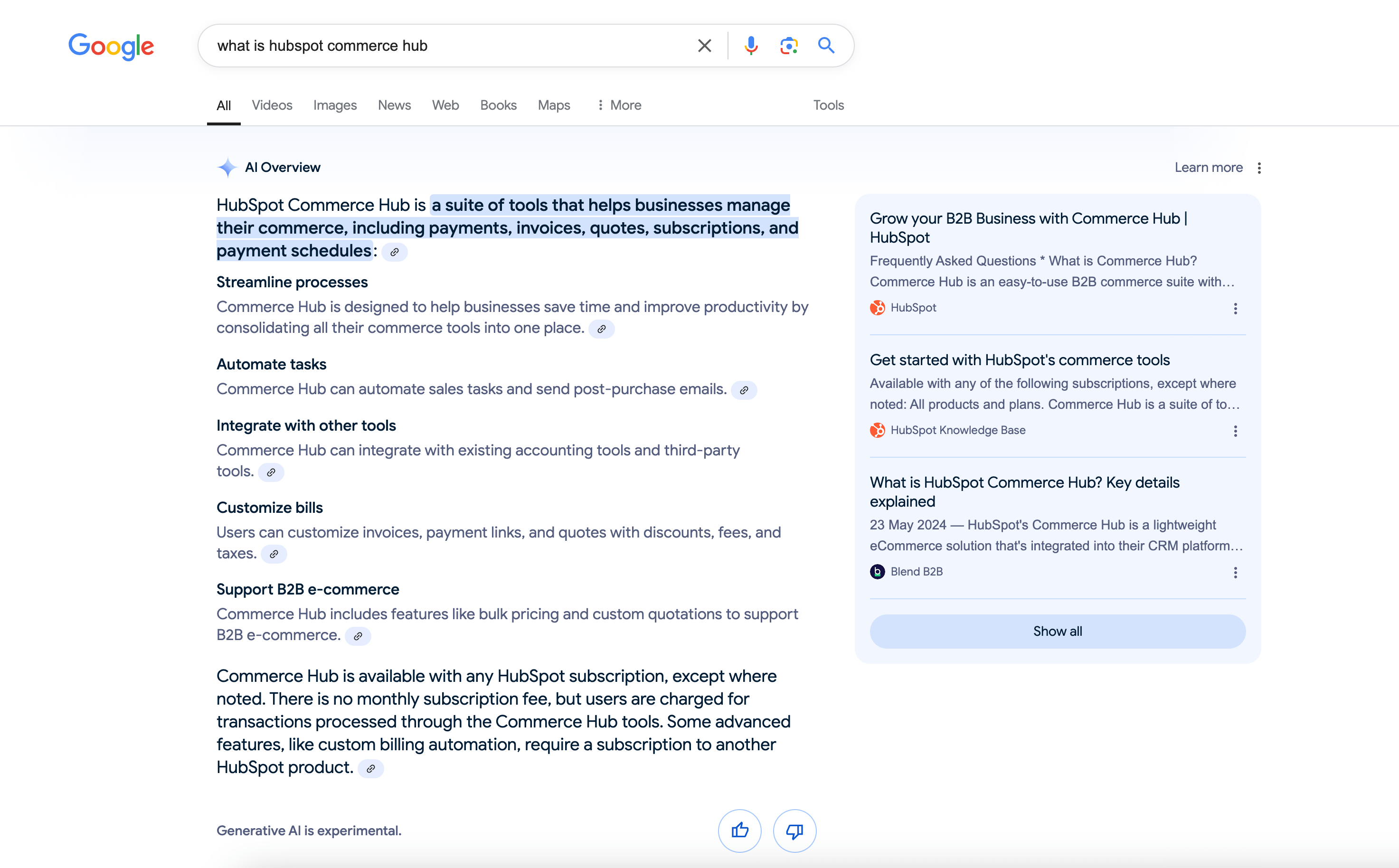The image size is (1399, 868).
Task: Click the clear search input X icon
Action: click(704, 45)
